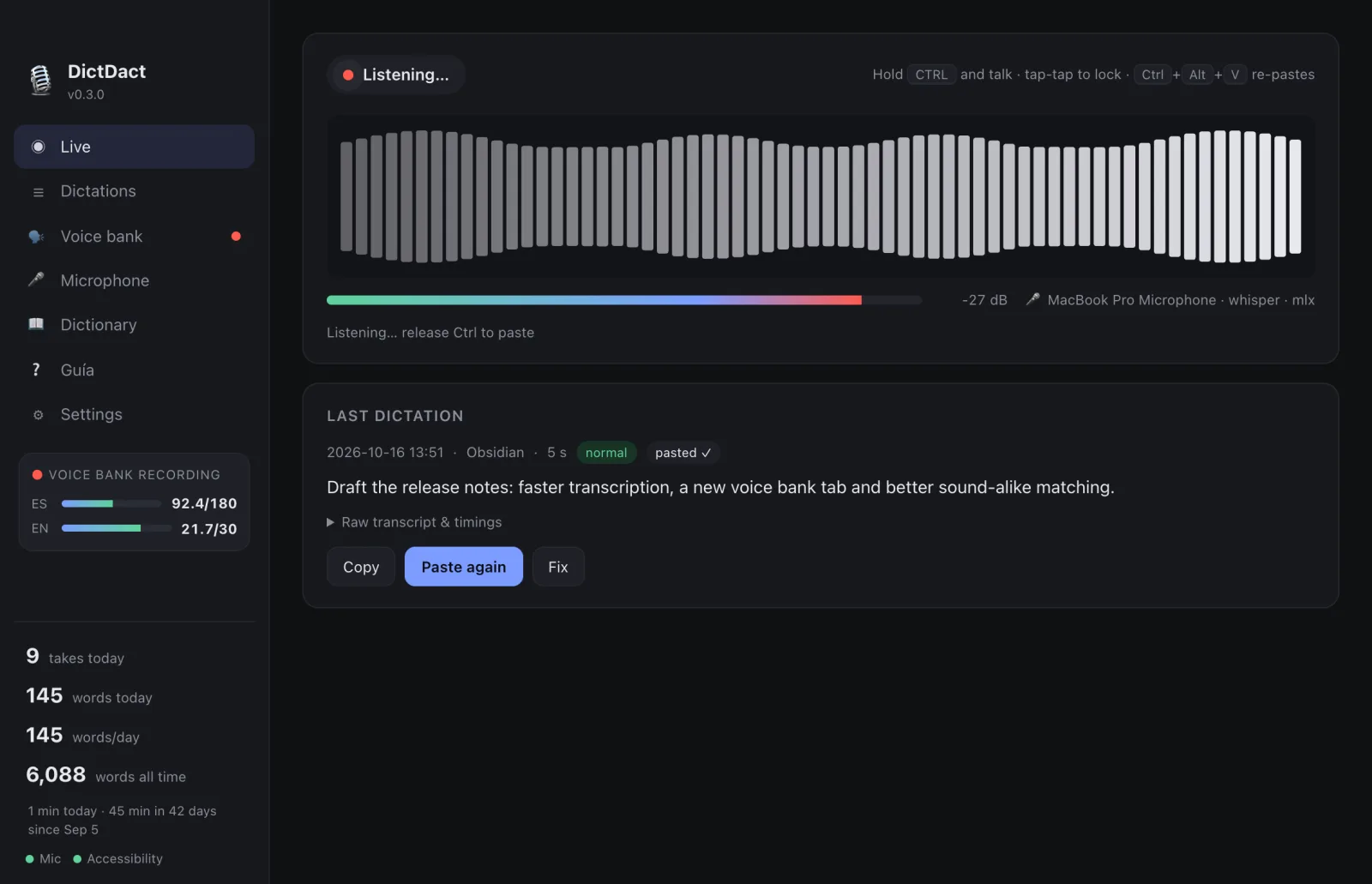Click the EN voice bank progress bar
This screenshot has width=1372, height=884.
point(117,528)
